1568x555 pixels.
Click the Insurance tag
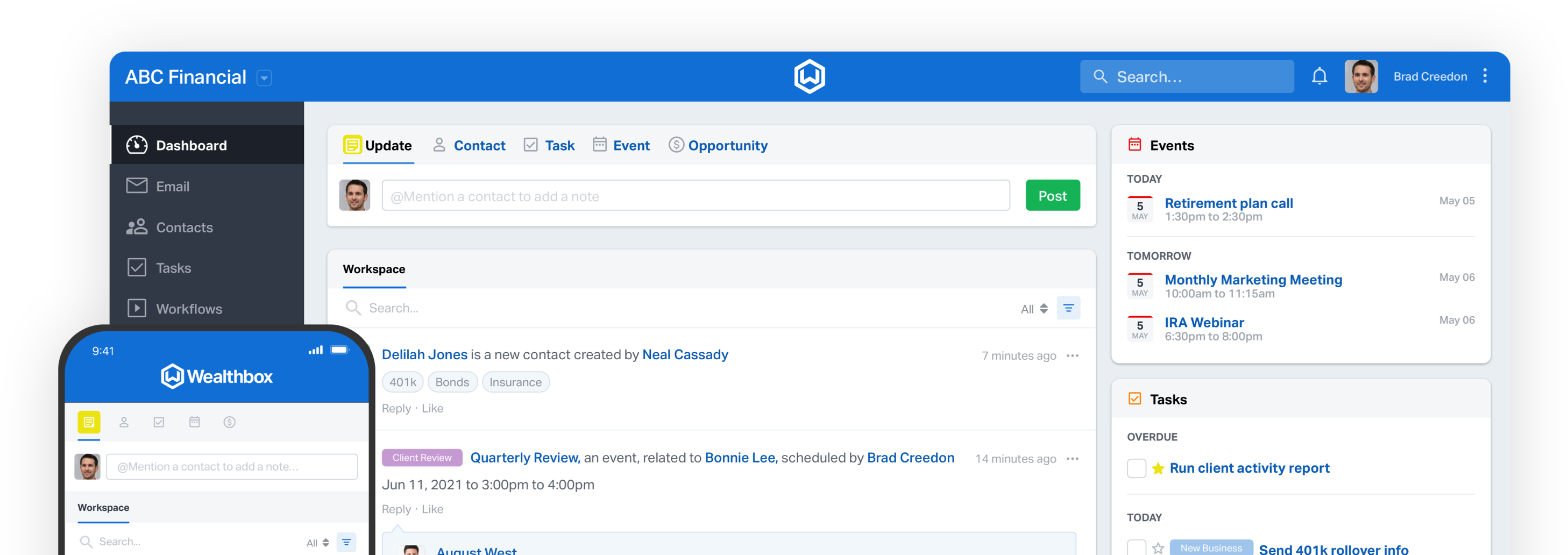point(515,382)
